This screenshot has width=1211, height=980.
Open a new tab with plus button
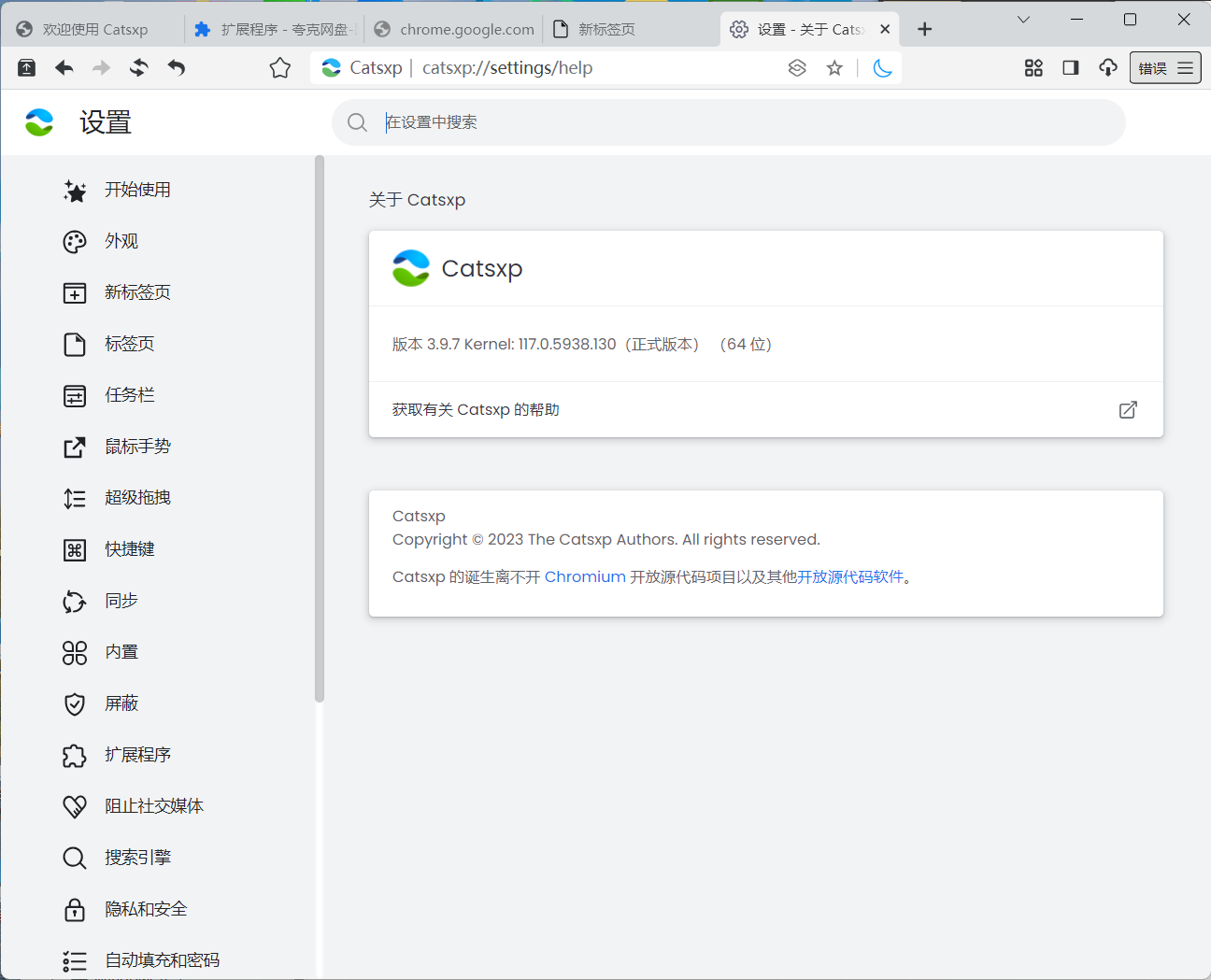(x=925, y=29)
